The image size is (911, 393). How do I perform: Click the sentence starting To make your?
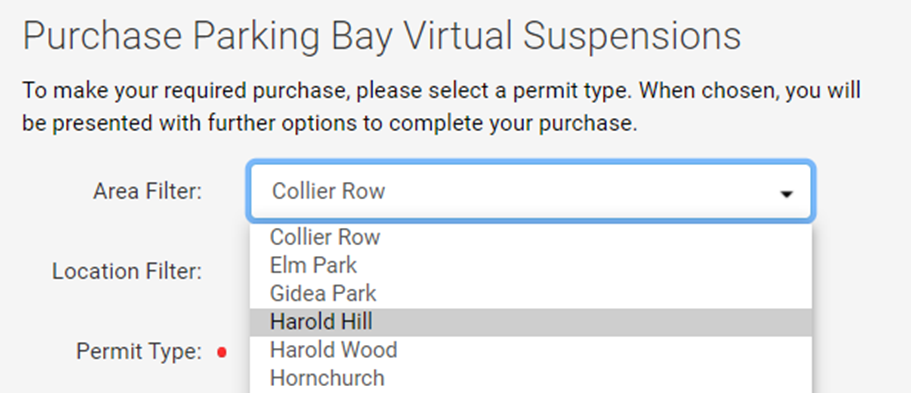pyautogui.click(x=329, y=91)
